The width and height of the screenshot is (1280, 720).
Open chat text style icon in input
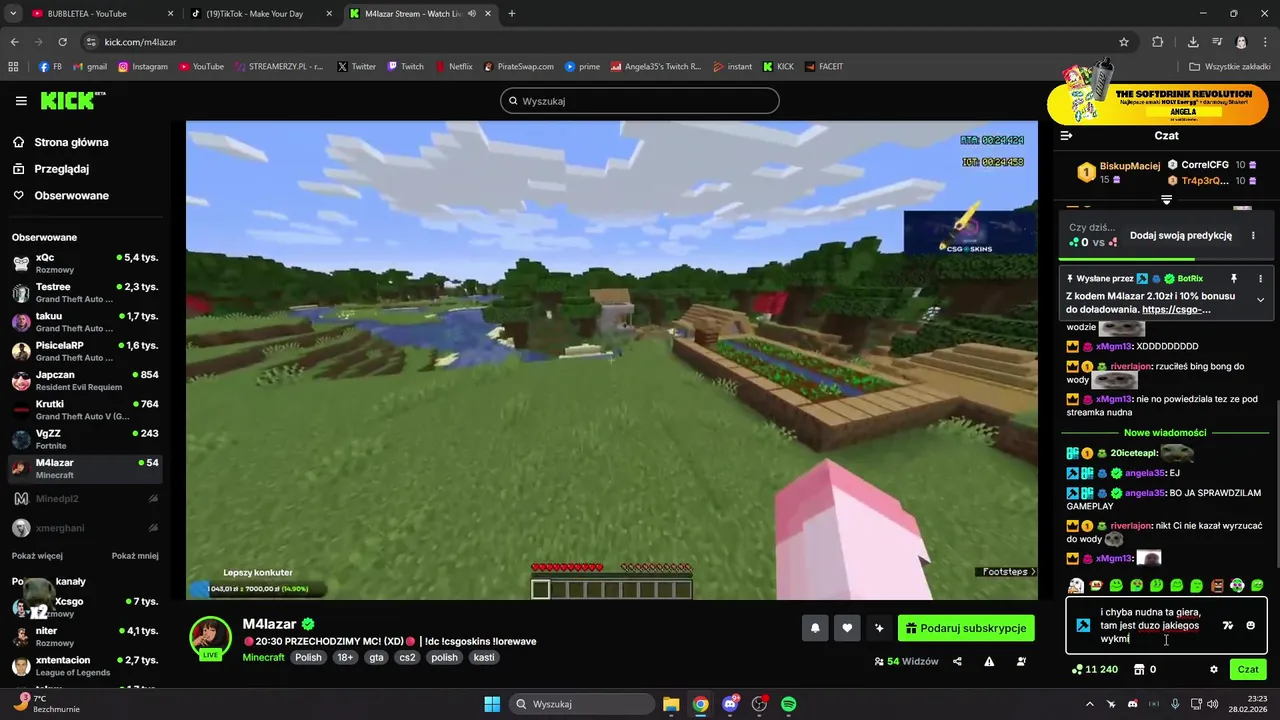(x=1228, y=626)
